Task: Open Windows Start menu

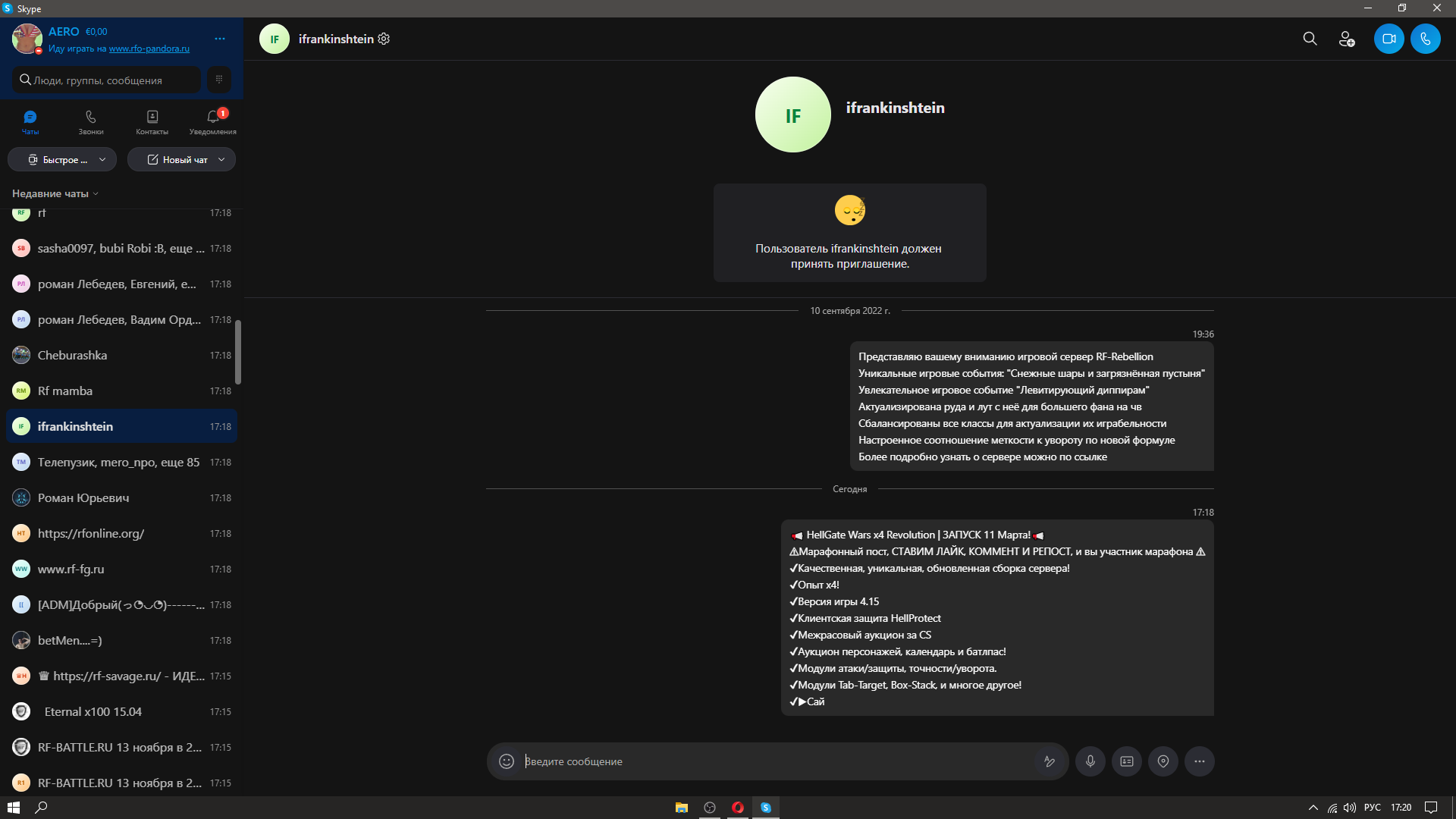Action: [x=14, y=808]
